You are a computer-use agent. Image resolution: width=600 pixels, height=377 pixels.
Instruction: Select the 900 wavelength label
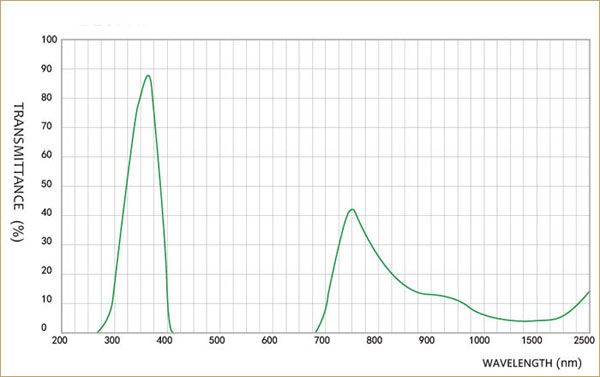coord(426,340)
